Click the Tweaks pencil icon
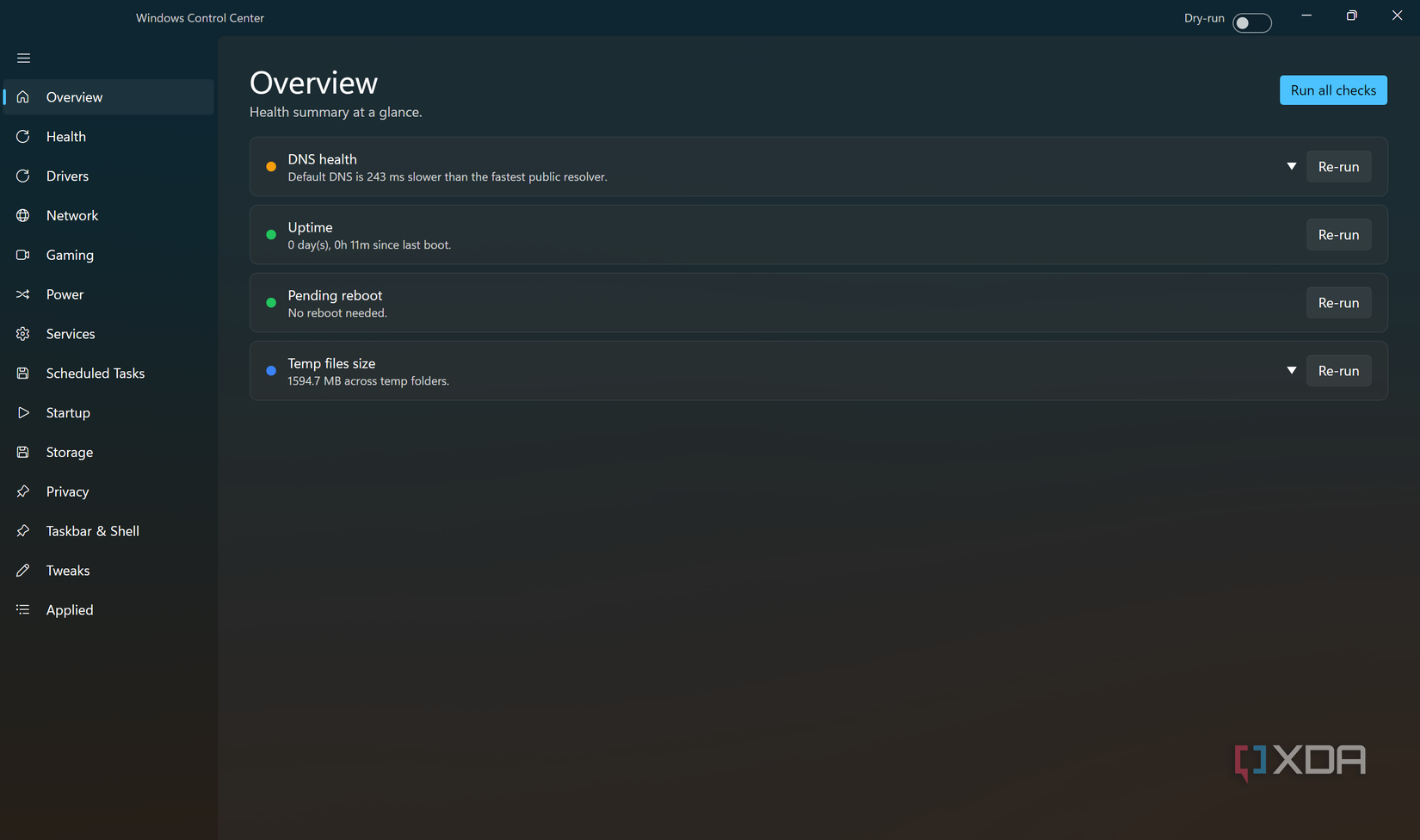The width and height of the screenshot is (1420, 840). (x=23, y=571)
